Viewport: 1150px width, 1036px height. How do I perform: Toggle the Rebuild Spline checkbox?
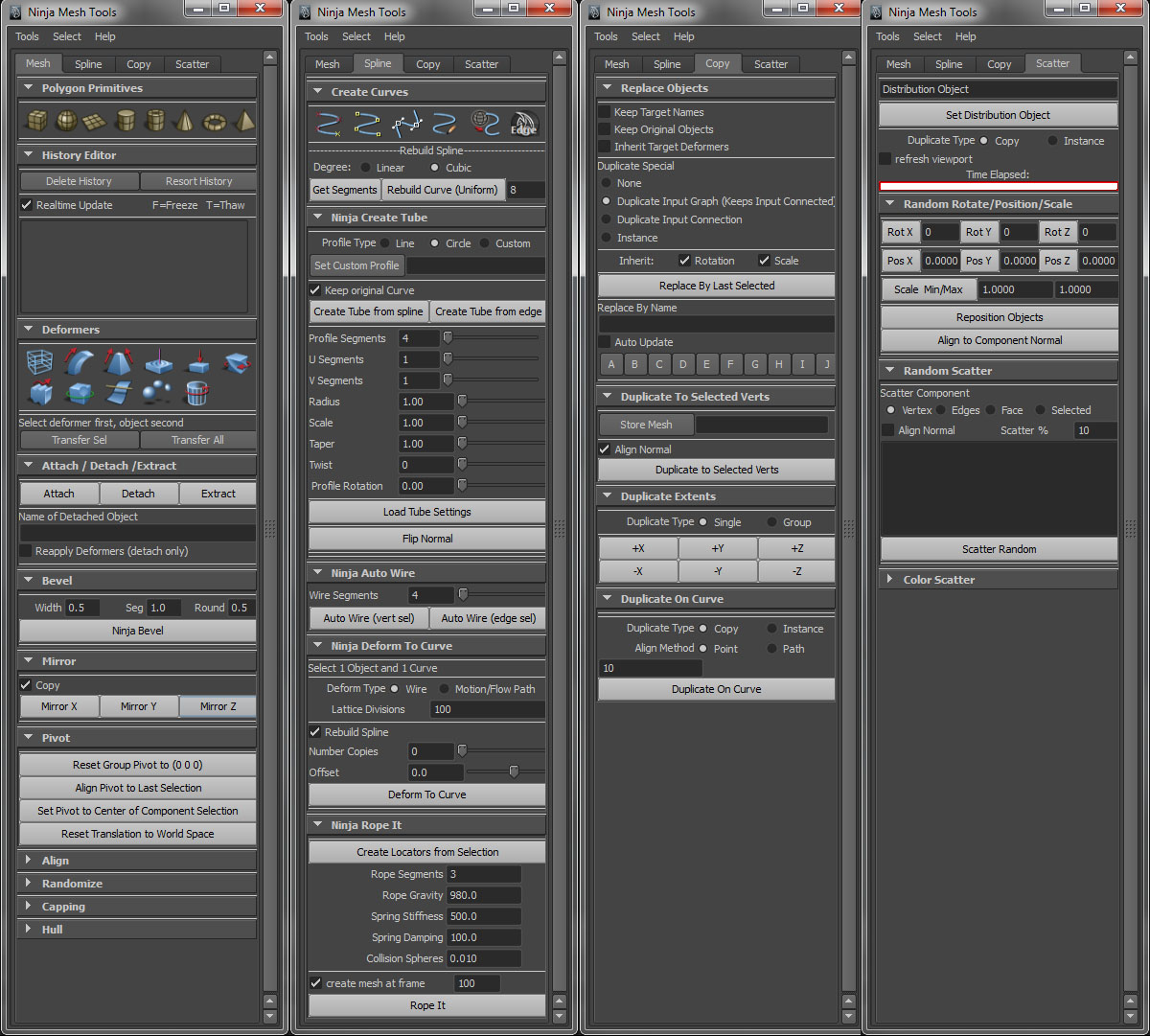tap(315, 732)
